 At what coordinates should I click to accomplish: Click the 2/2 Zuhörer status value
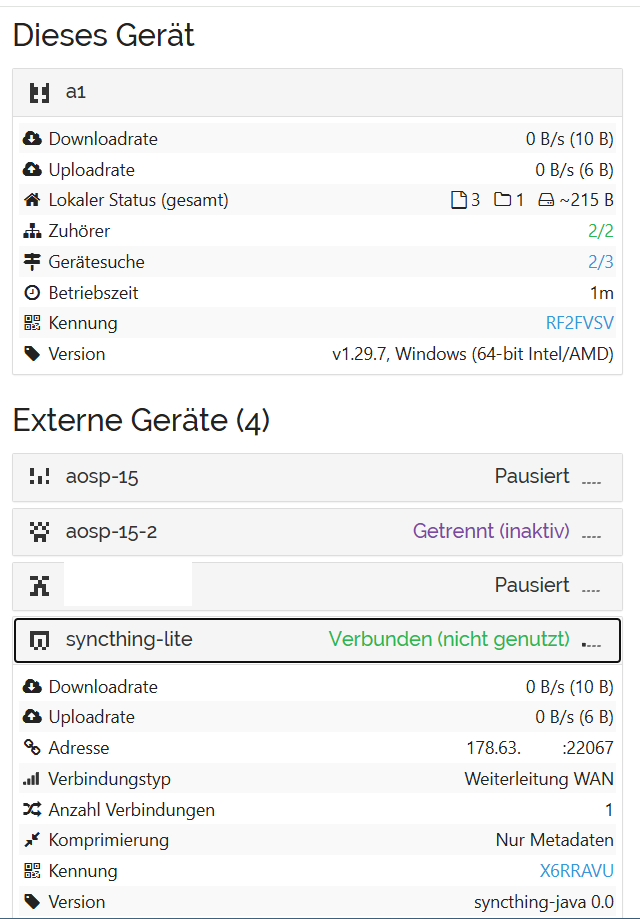tap(601, 231)
